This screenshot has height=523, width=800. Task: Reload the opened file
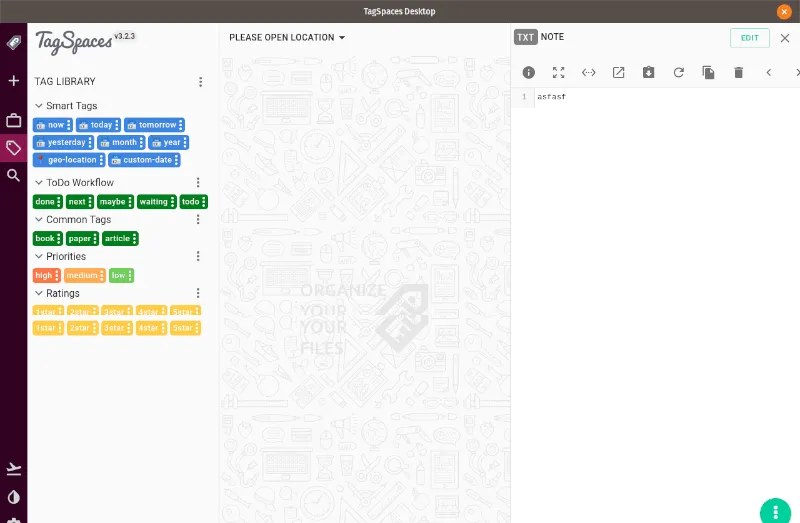coord(678,73)
